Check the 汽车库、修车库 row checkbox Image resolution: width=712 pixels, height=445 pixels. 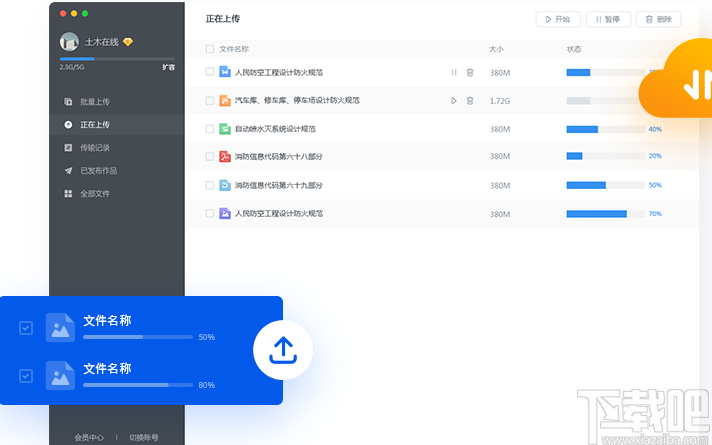pos(210,100)
